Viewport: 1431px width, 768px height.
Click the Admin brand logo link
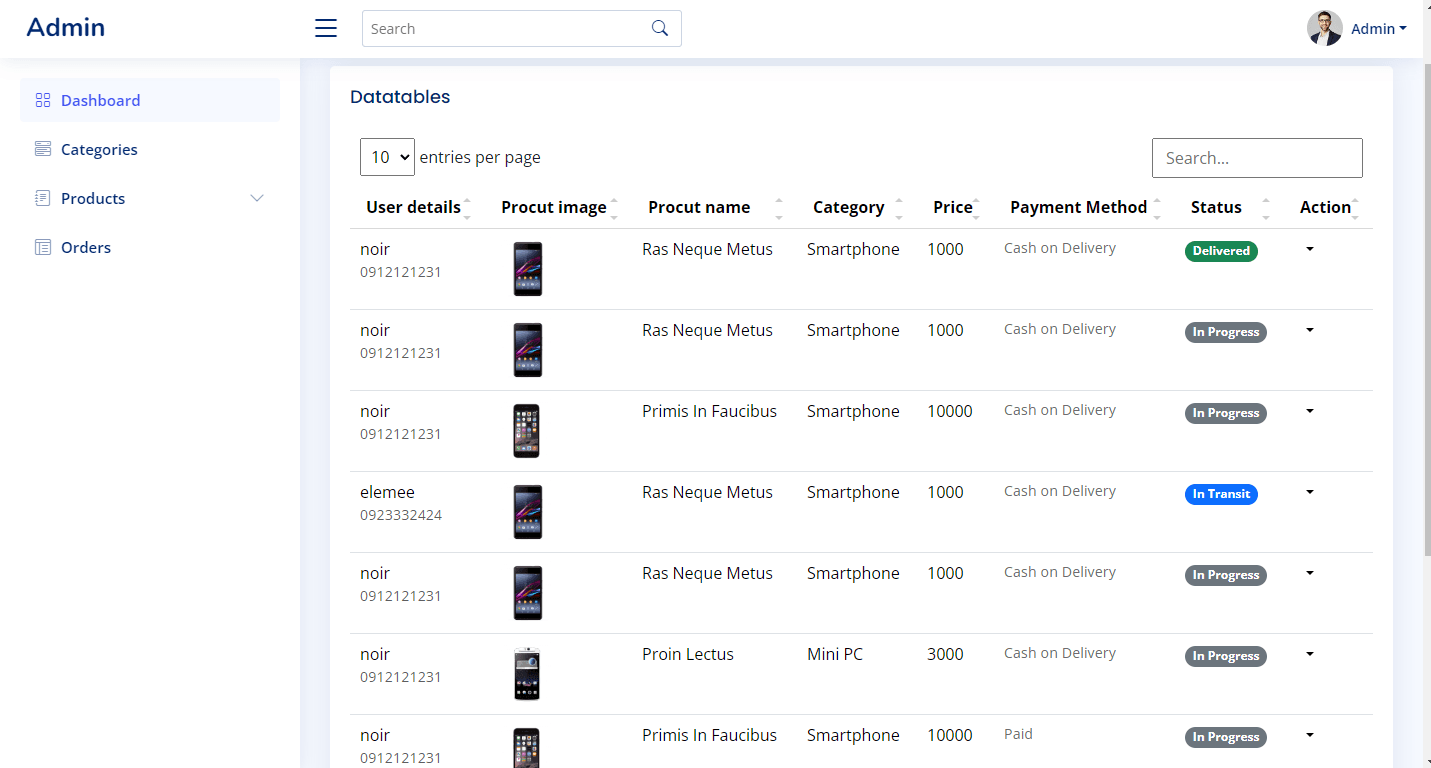(x=66, y=27)
